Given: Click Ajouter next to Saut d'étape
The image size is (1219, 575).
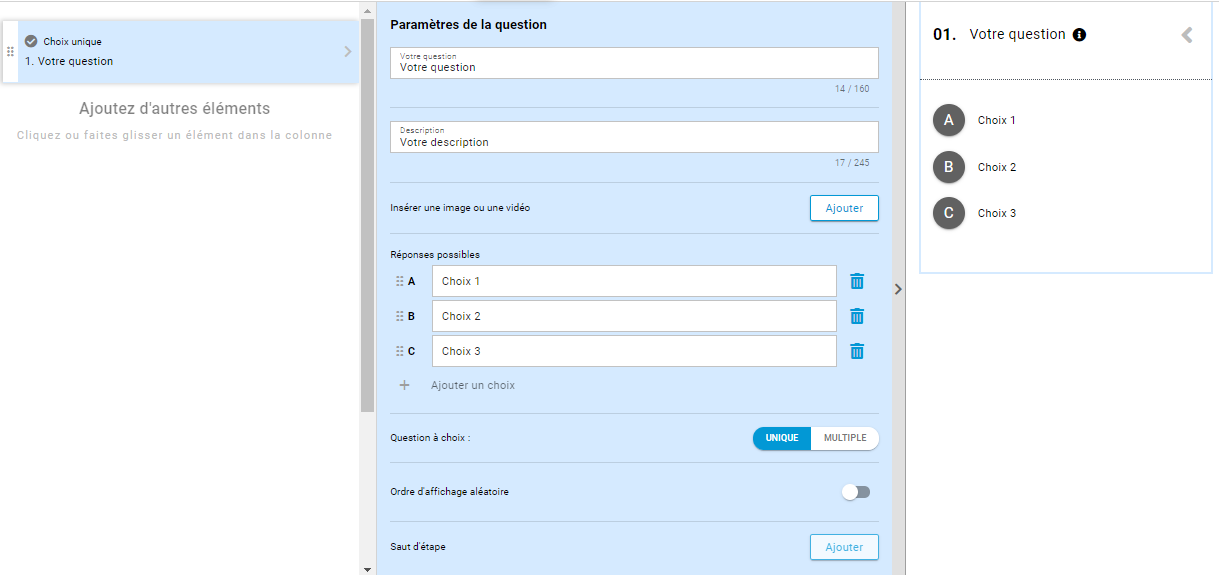Looking at the screenshot, I should [x=844, y=547].
